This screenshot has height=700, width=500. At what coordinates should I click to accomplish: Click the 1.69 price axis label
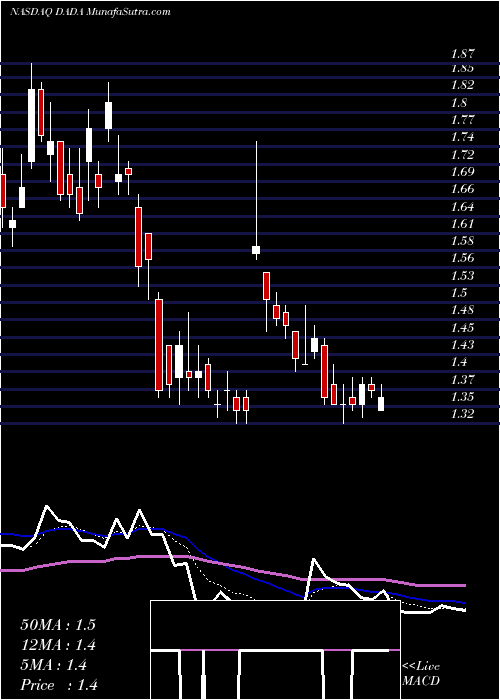[x=462, y=172]
